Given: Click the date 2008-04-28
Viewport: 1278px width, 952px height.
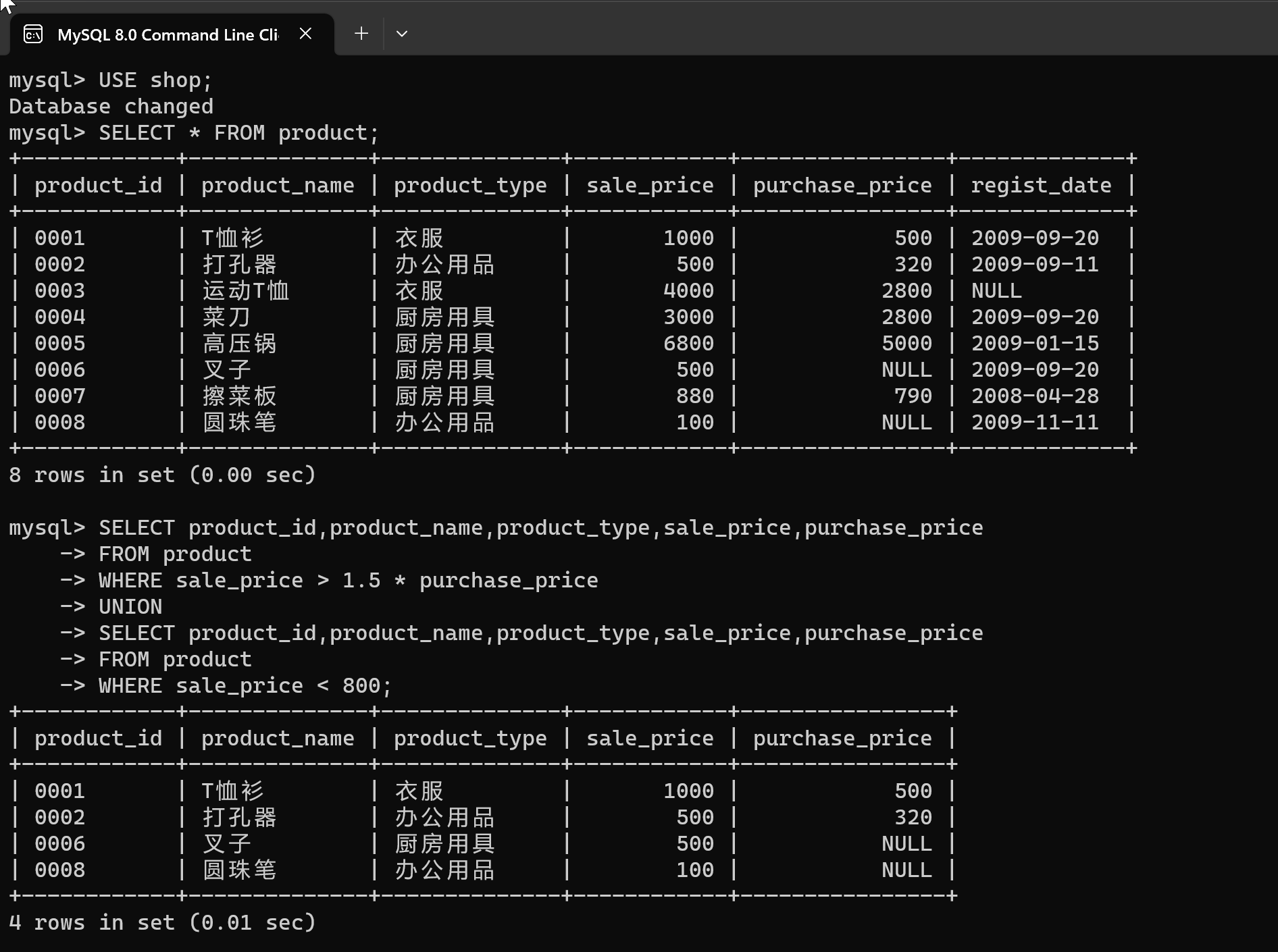Looking at the screenshot, I should (1035, 396).
